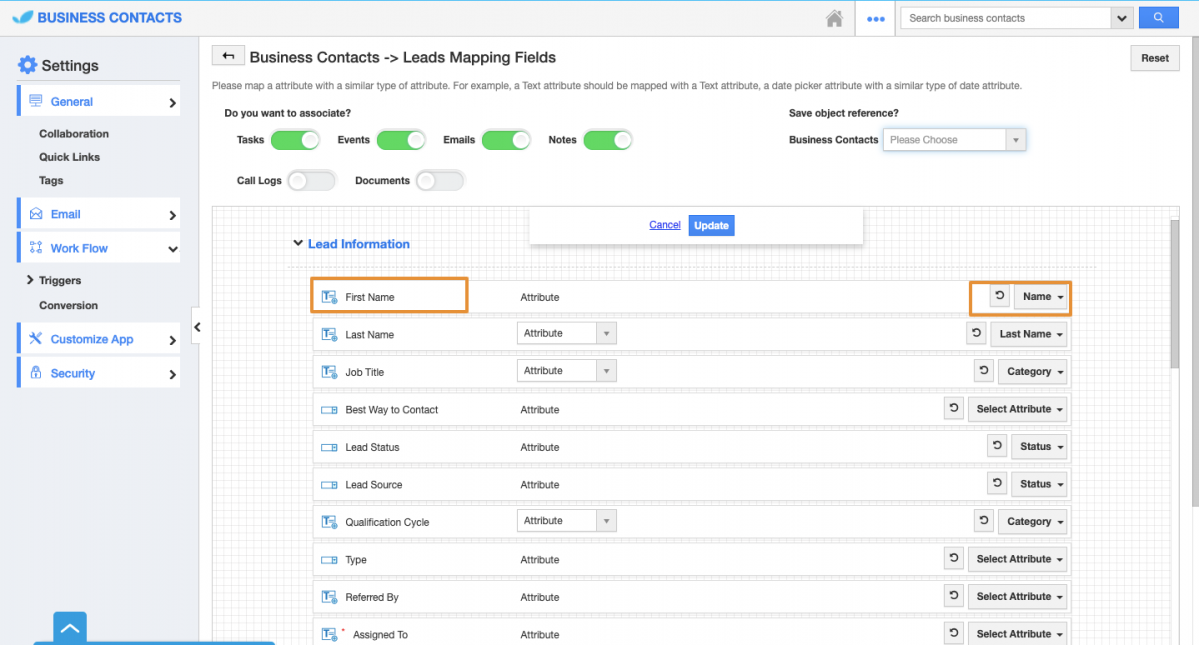Click the vertical scrollbar of mapping list
1199x645 pixels.
[x=1174, y=300]
